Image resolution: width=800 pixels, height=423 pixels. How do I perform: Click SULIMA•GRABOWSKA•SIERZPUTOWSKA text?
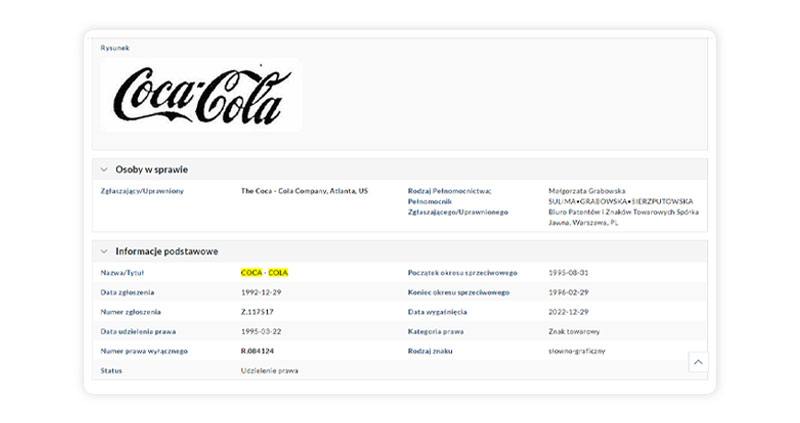point(621,202)
